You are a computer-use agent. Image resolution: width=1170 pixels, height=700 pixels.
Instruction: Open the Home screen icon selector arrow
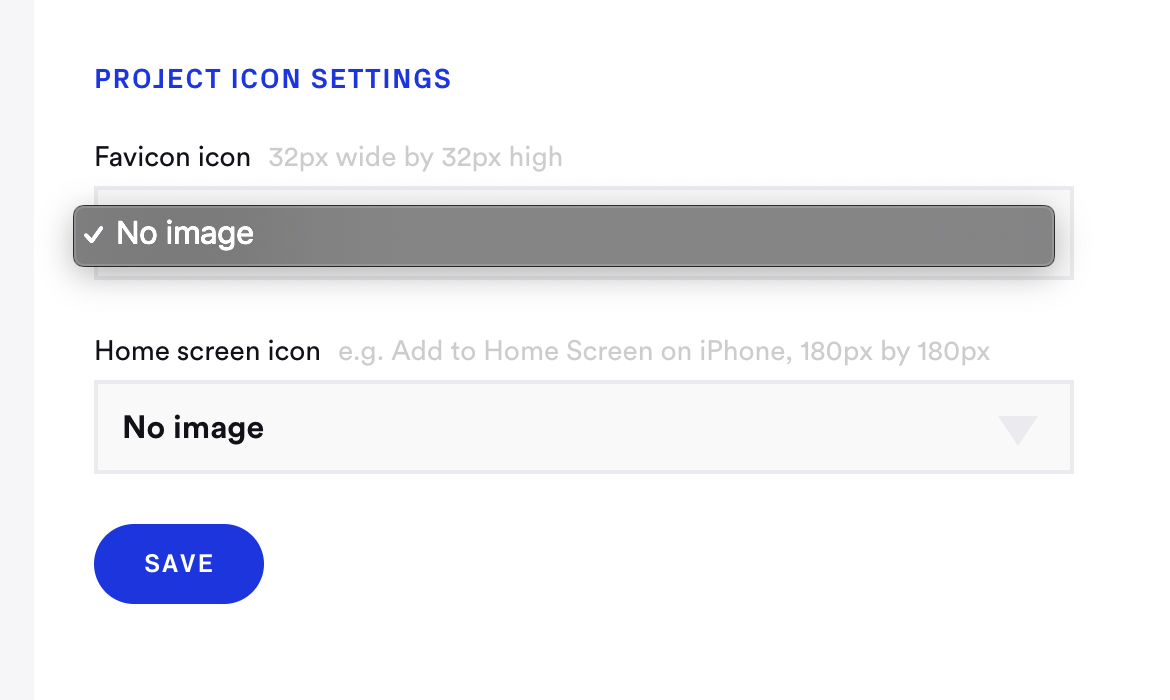[1018, 430]
